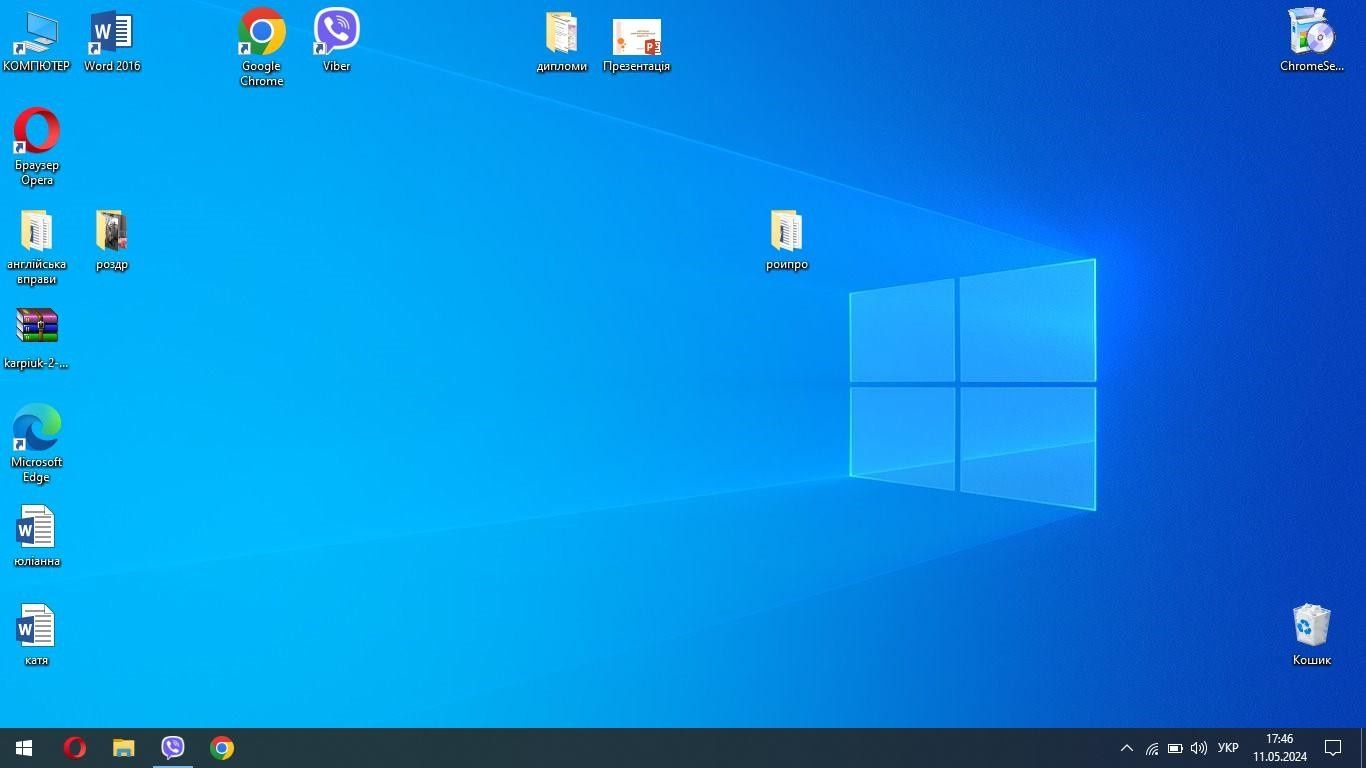Open File Explorer from the taskbar
The width and height of the screenshot is (1366, 768).
coord(124,748)
